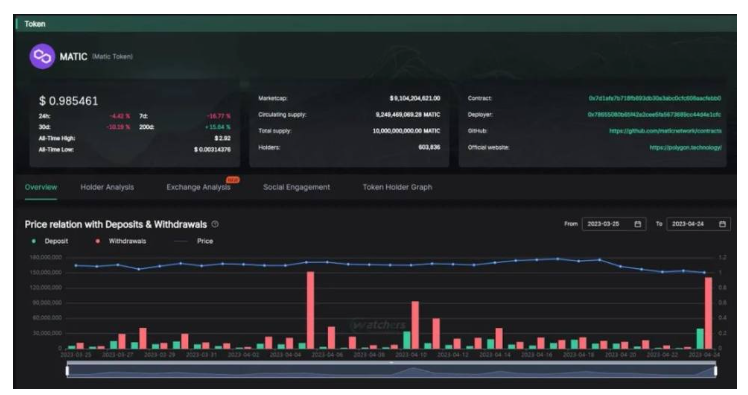The width and height of the screenshot is (748, 395).
Task: Click the MATIC purple token logo
Action: pos(42,56)
